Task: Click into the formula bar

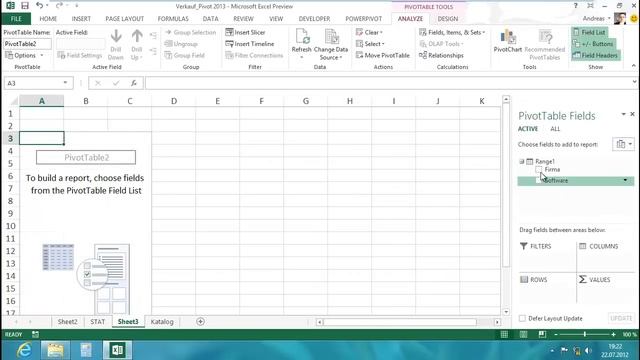Action: click(x=388, y=83)
